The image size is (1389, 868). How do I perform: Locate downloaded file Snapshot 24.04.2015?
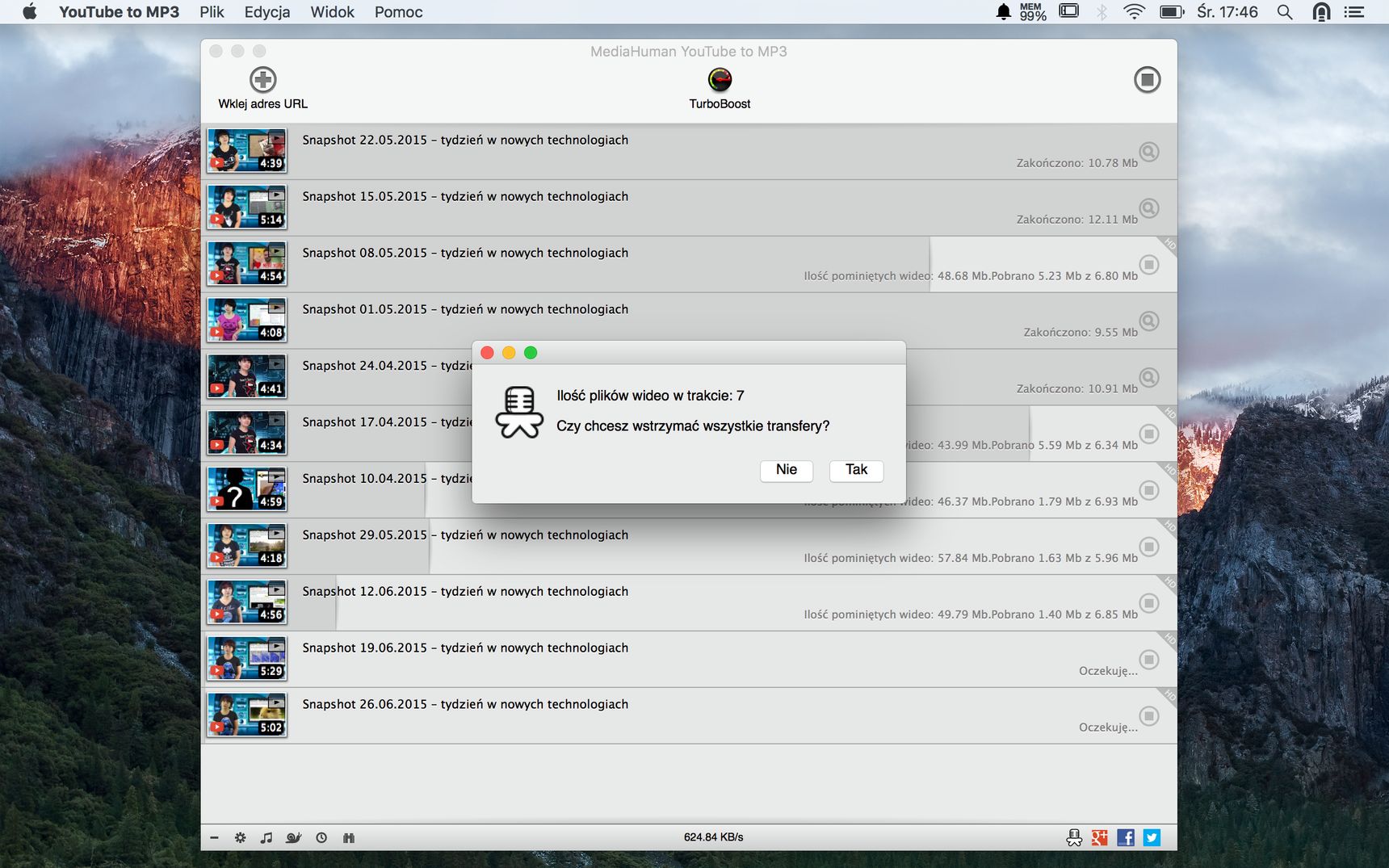[1149, 378]
